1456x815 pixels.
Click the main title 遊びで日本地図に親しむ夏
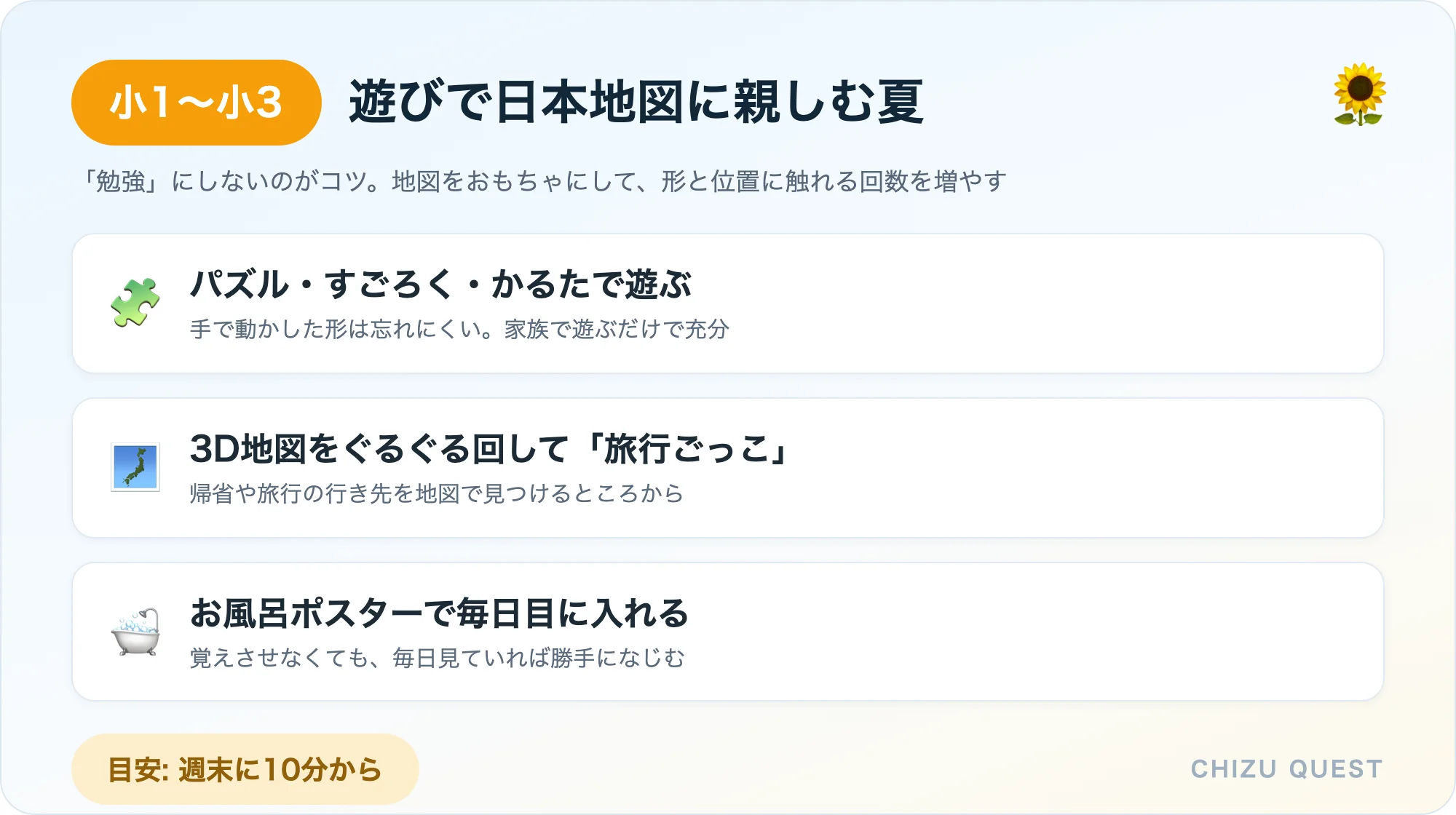tap(636, 103)
